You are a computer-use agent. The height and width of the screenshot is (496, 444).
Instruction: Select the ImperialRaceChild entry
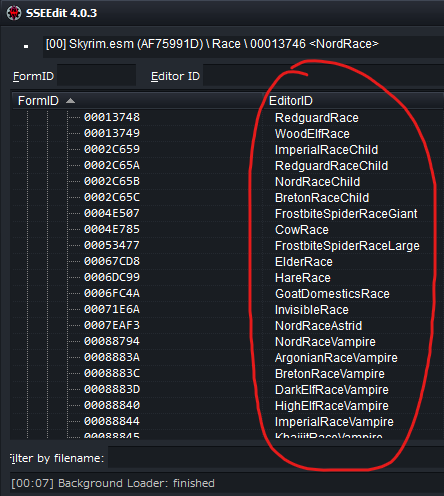(327, 150)
